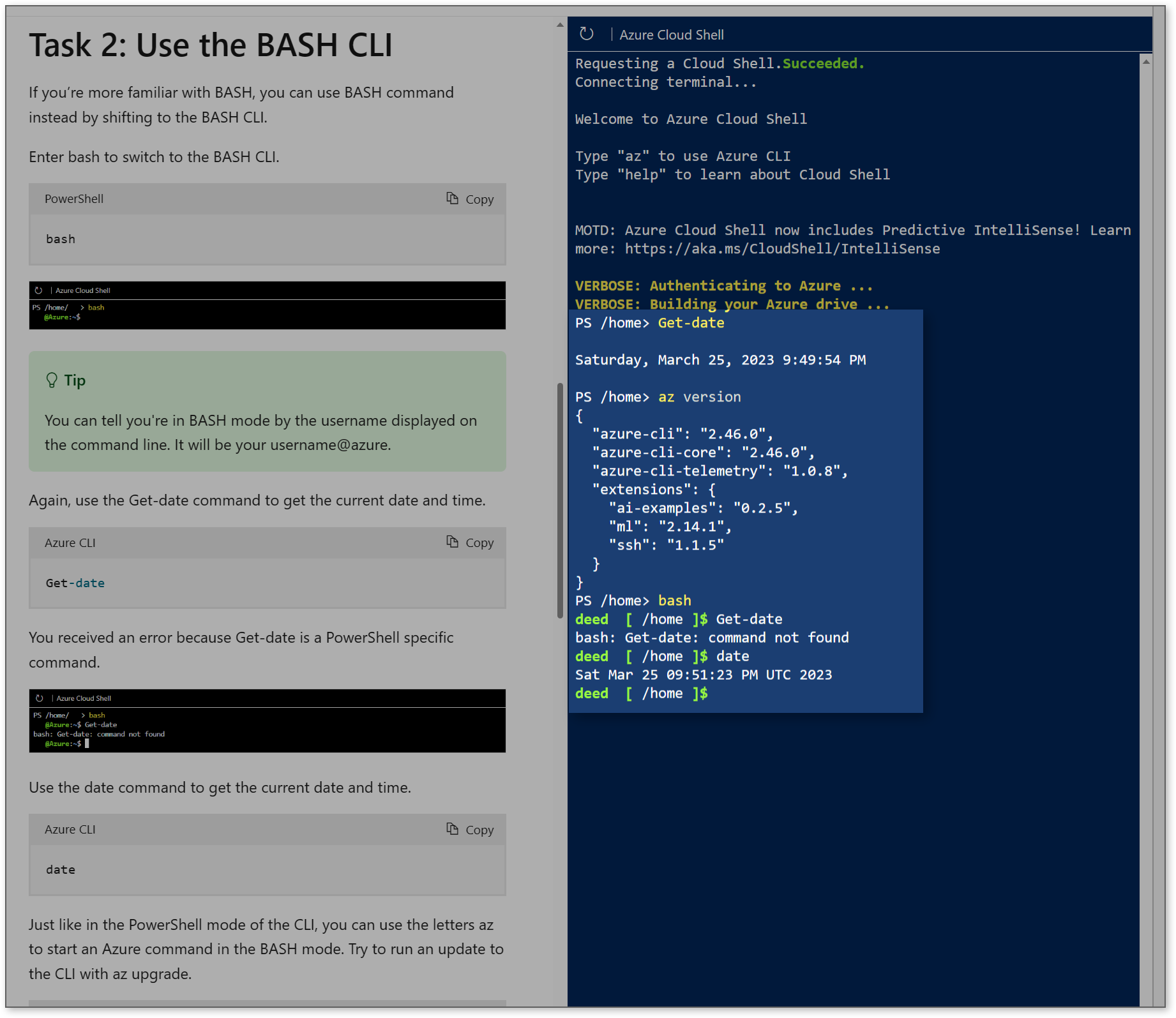Click the Azure Cloud Shell restart icon
Viewport: 1176px width, 1018px height.
[587, 34]
